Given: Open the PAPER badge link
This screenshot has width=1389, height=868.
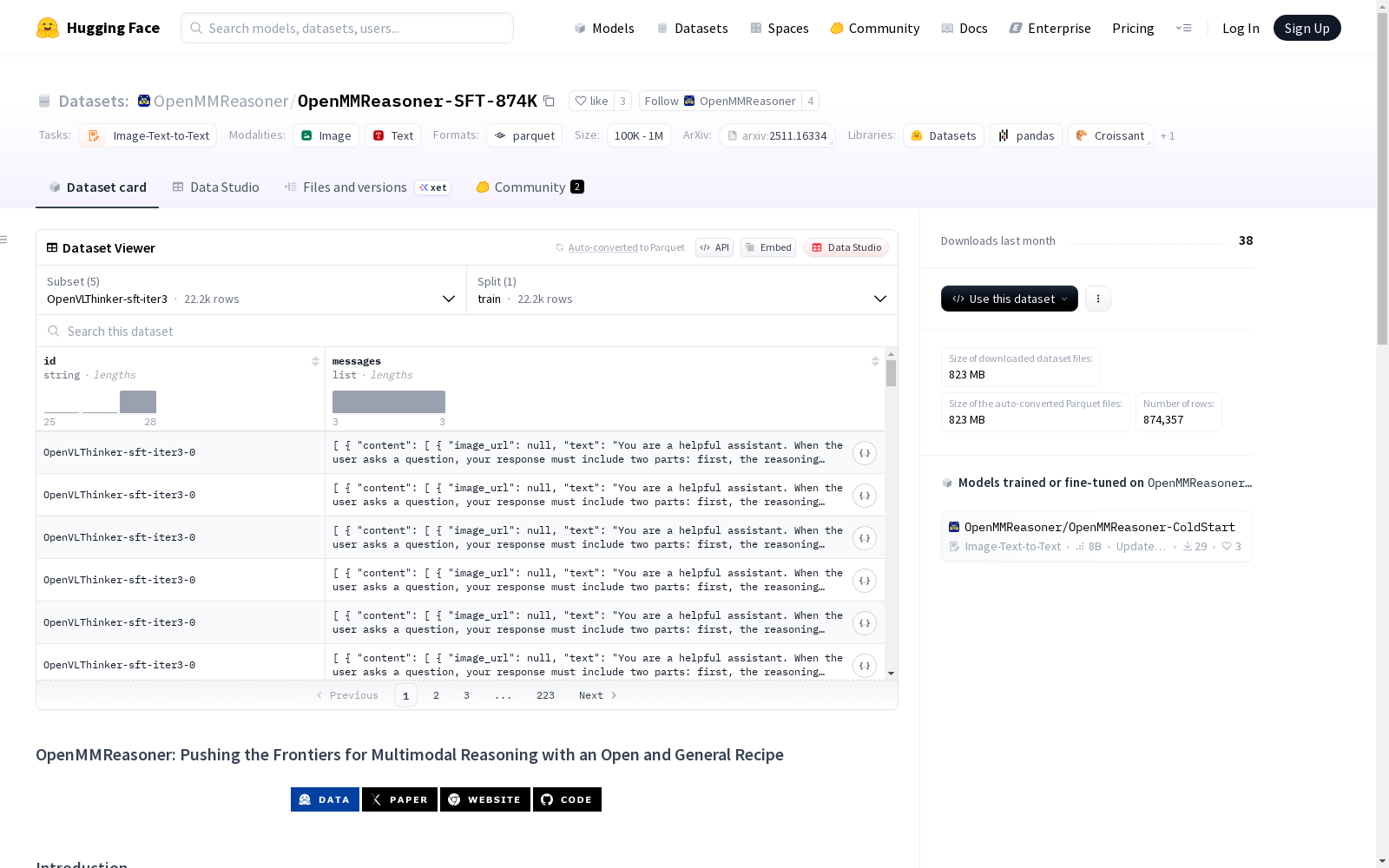Looking at the screenshot, I should (399, 799).
